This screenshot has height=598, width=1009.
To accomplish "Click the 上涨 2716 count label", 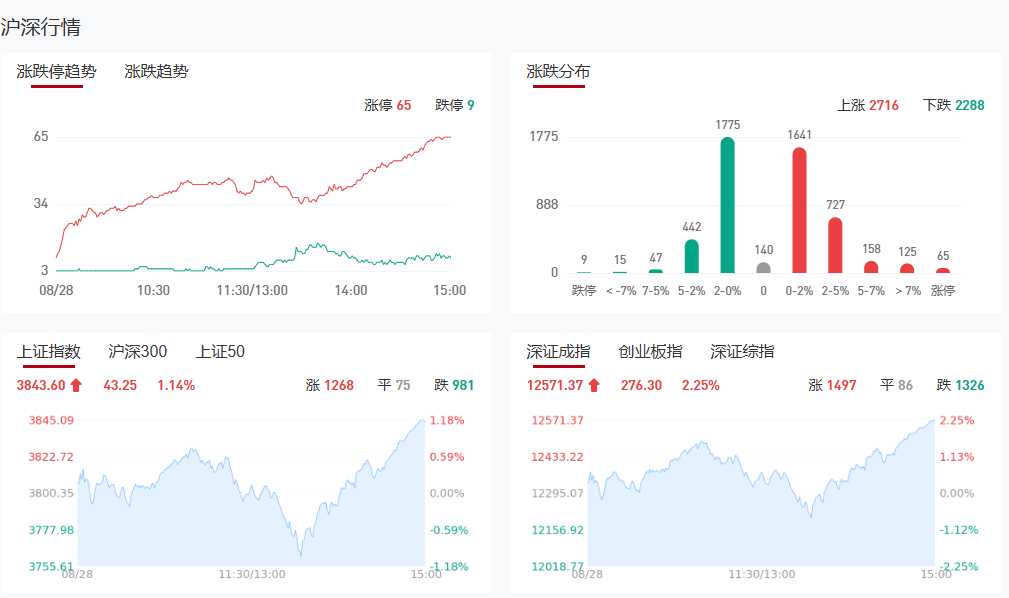I will [868, 105].
